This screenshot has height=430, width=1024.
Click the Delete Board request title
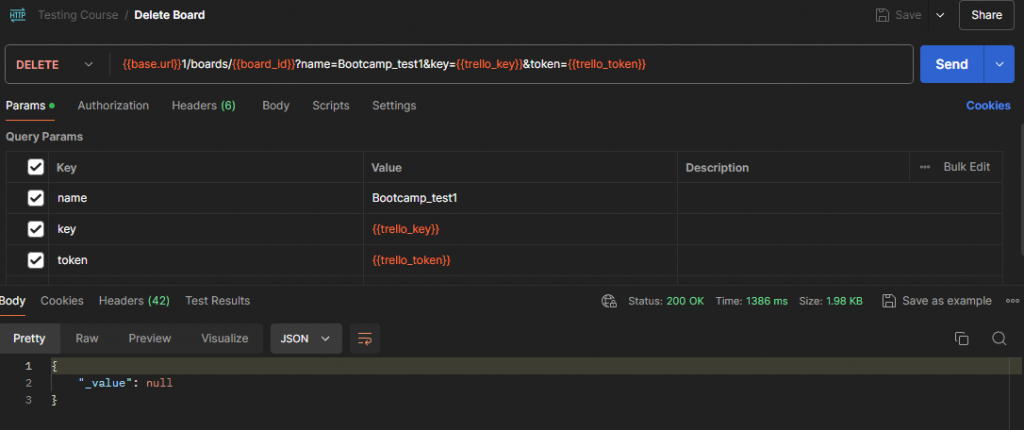[169, 14]
